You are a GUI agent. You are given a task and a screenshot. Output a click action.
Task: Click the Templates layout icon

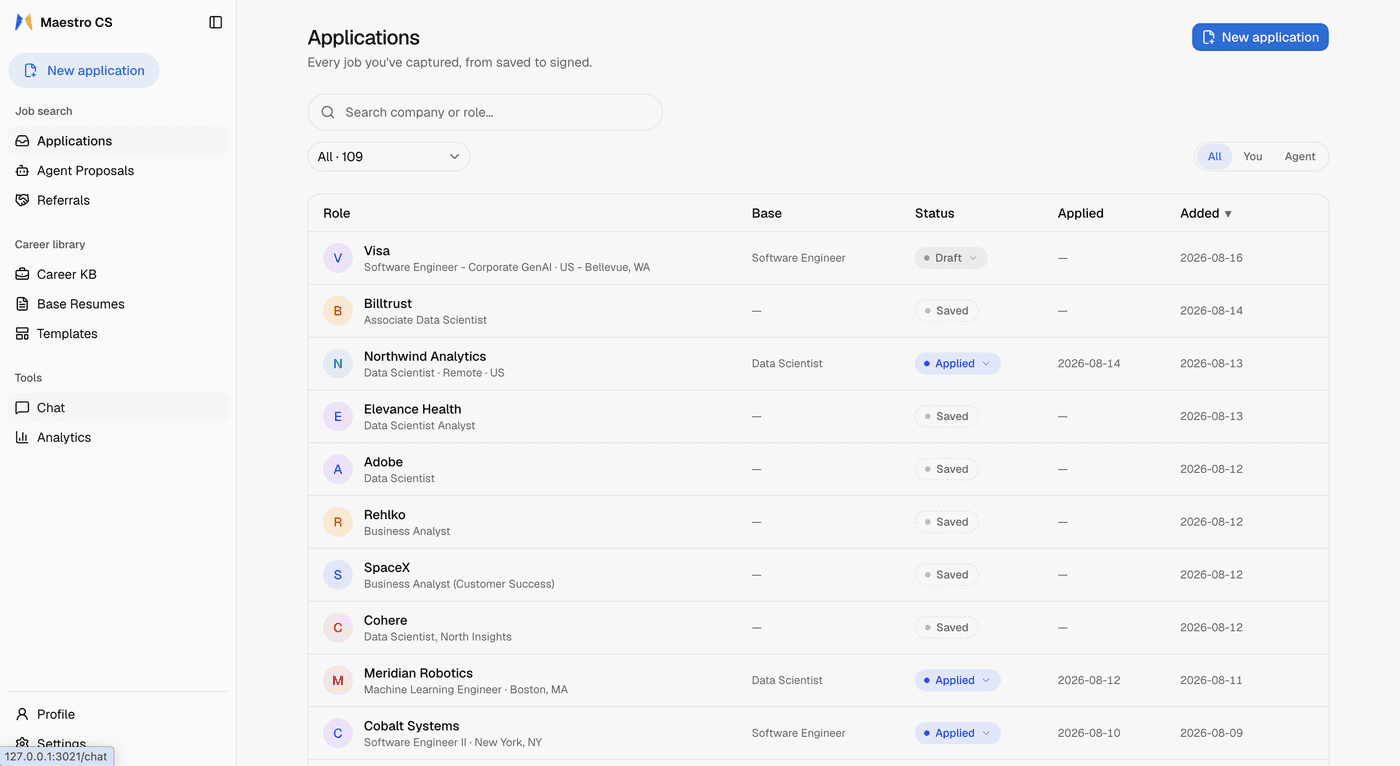coord(22,334)
